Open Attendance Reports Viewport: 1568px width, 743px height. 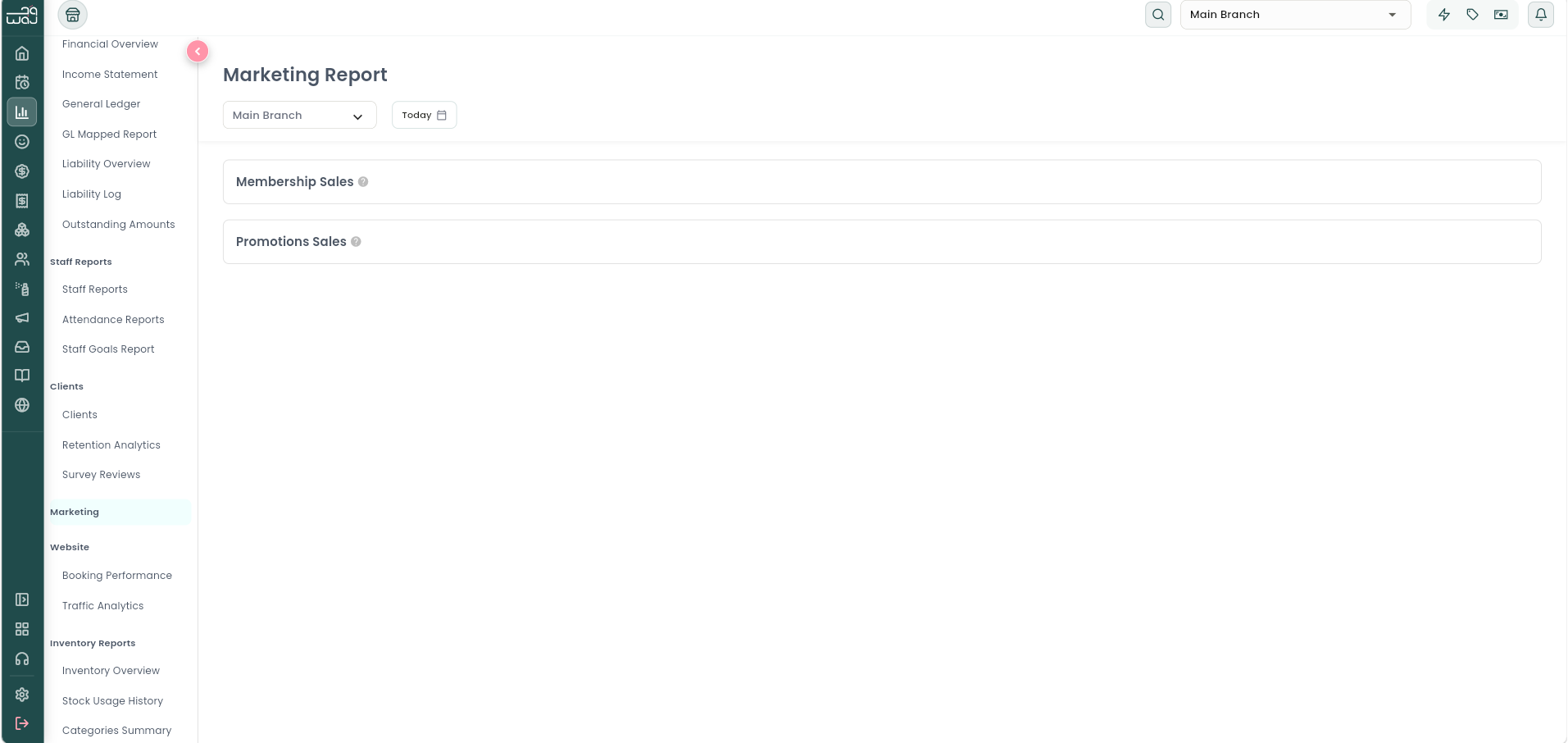coord(113,320)
